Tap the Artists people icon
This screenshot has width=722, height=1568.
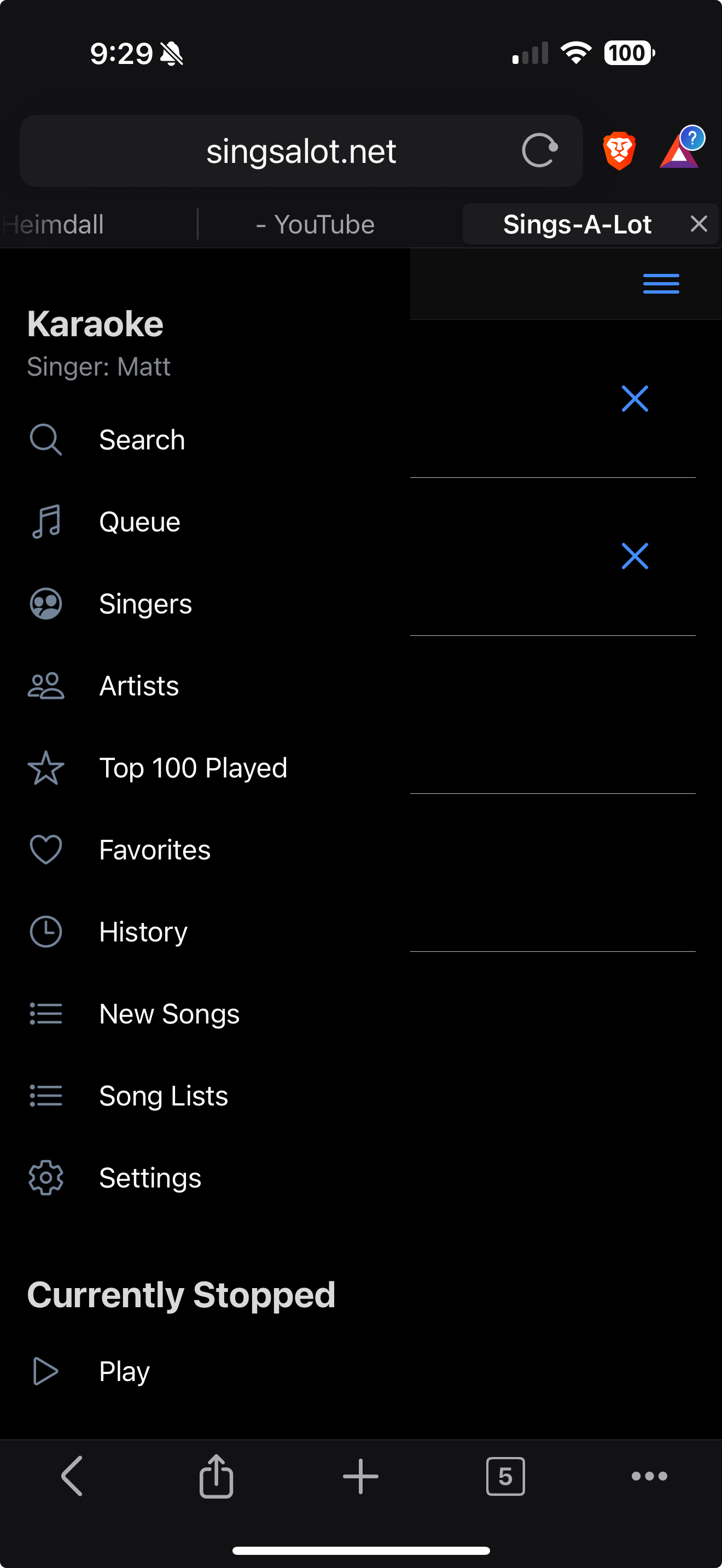[x=45, y=686]
